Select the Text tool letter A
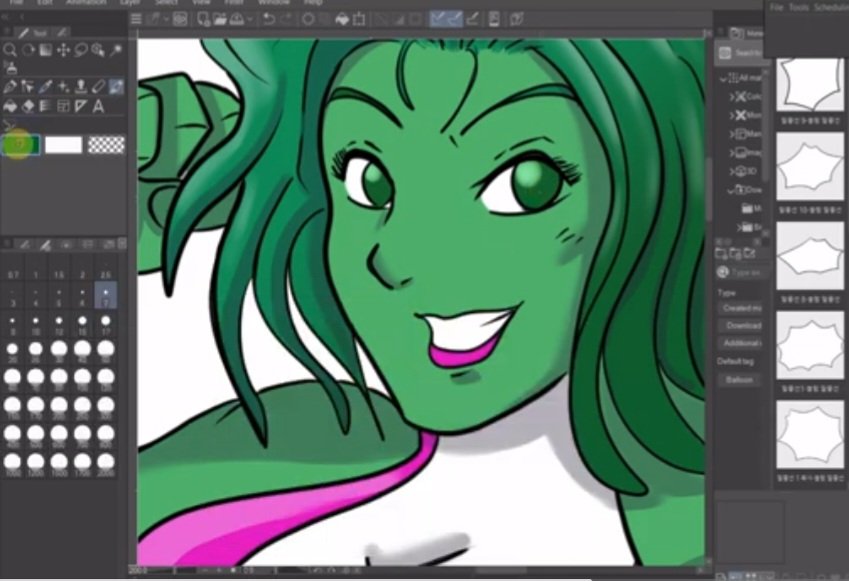 99,106
